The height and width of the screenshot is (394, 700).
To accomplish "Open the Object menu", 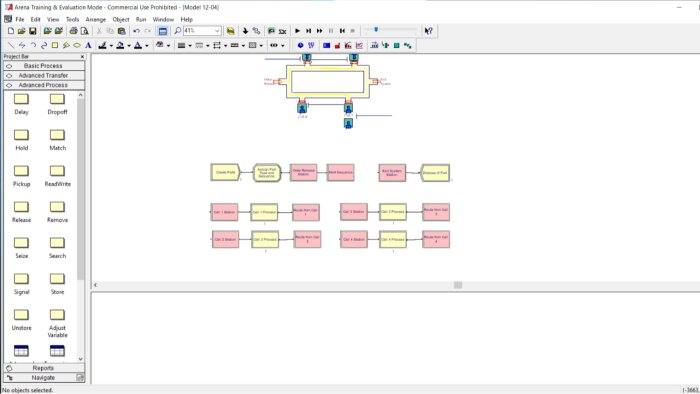I will pos(121,20).
